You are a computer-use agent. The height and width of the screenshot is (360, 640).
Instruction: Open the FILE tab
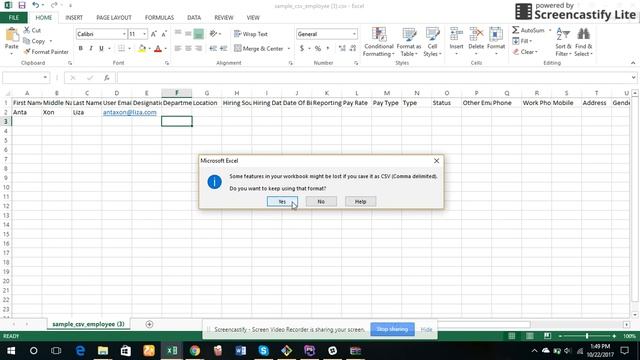(14, 18)
